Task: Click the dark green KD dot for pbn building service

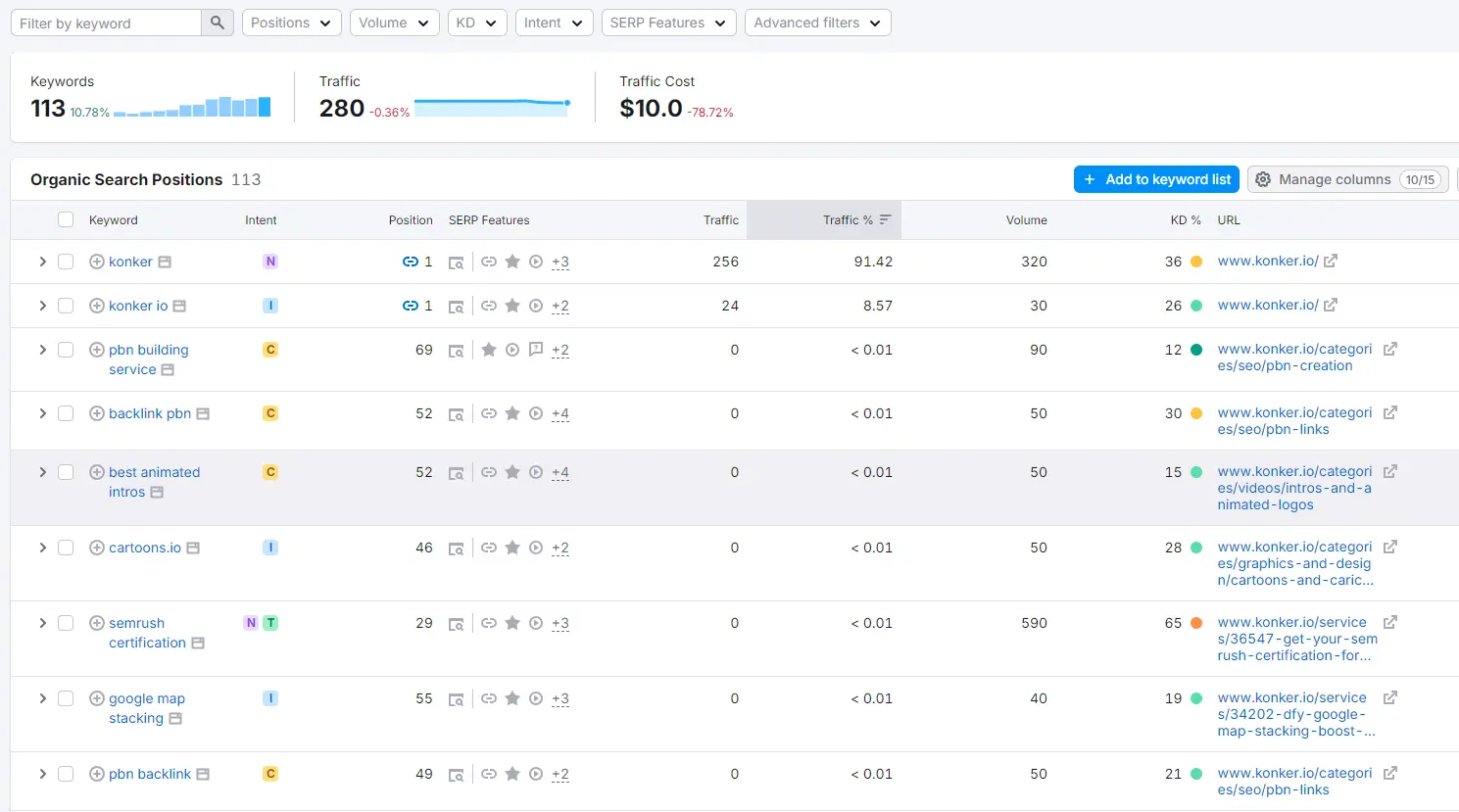Action: pos(1196,350)
